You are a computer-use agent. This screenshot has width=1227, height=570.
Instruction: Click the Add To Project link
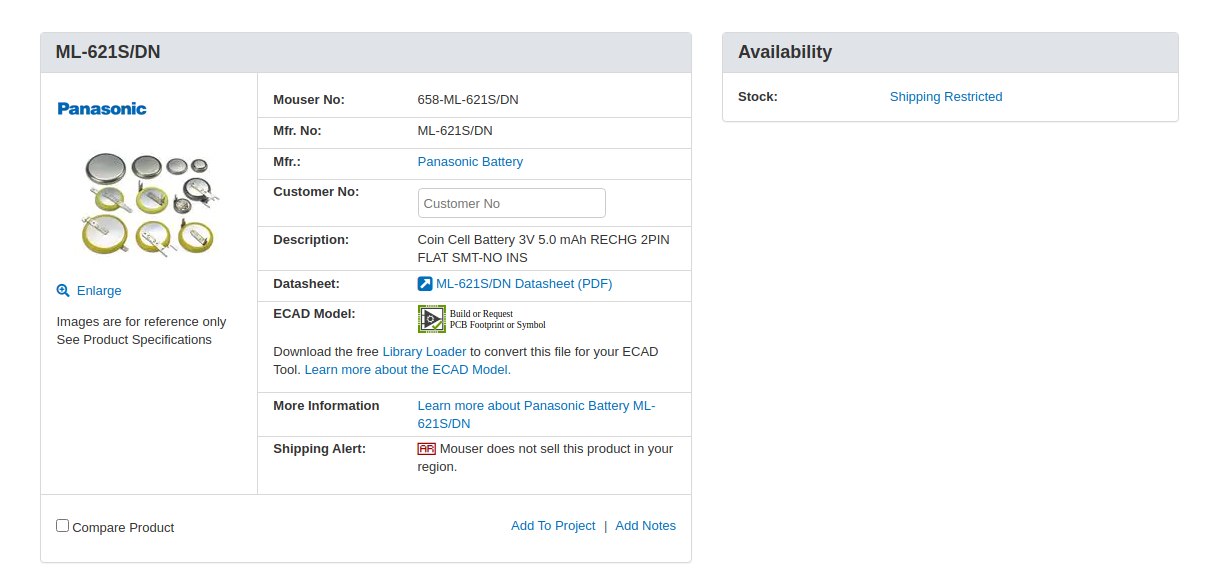coord(553,526)
